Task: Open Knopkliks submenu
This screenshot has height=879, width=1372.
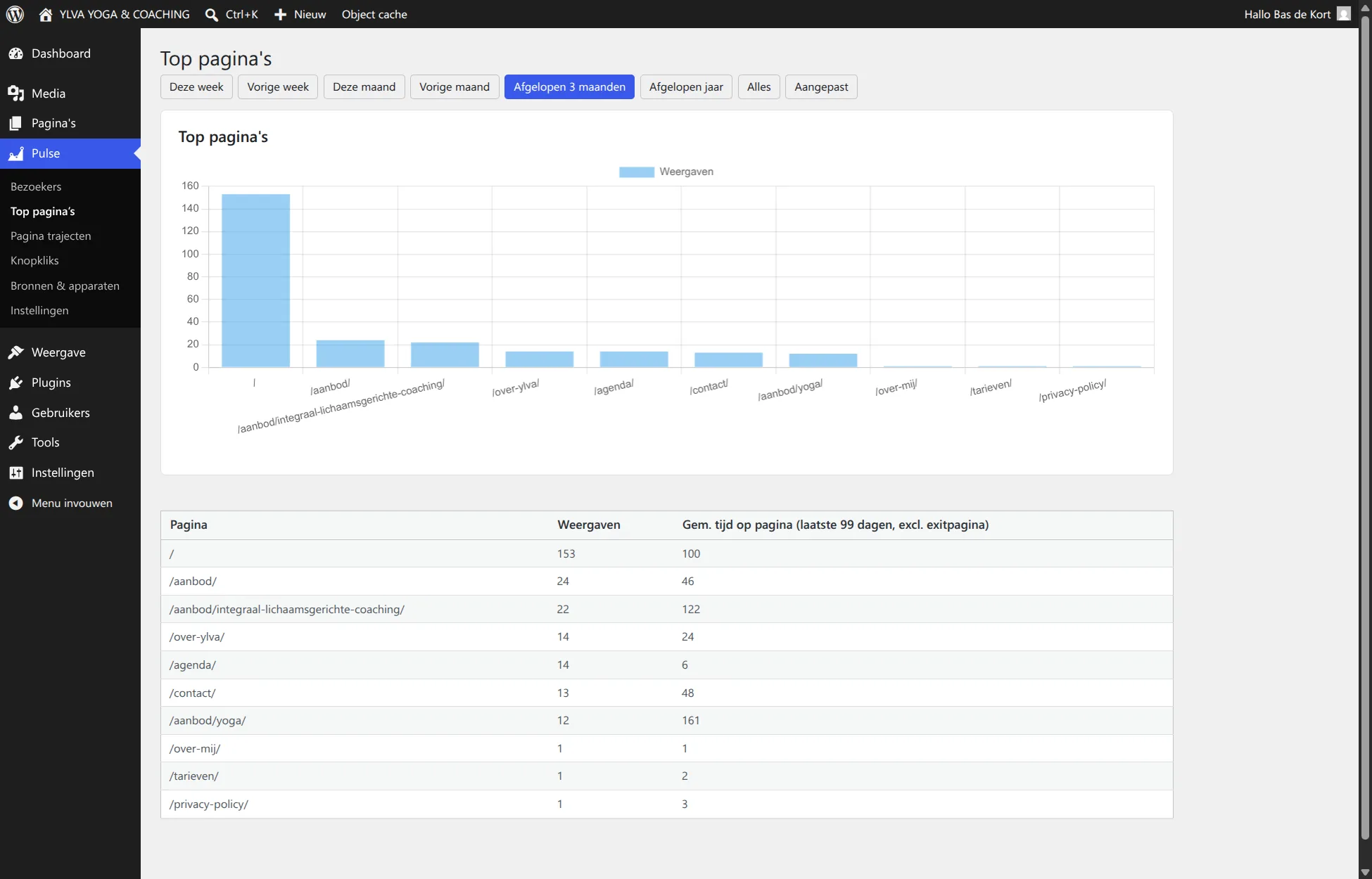Action: point(34,260)
